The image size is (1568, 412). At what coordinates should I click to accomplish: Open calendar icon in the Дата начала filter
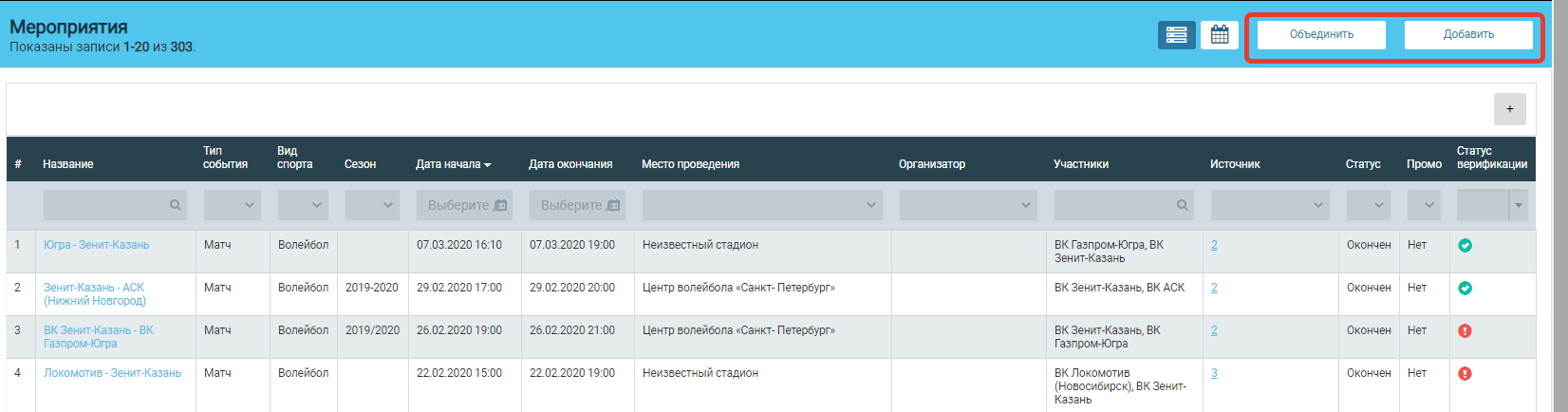pyautogui.click(x=501, y=205)
